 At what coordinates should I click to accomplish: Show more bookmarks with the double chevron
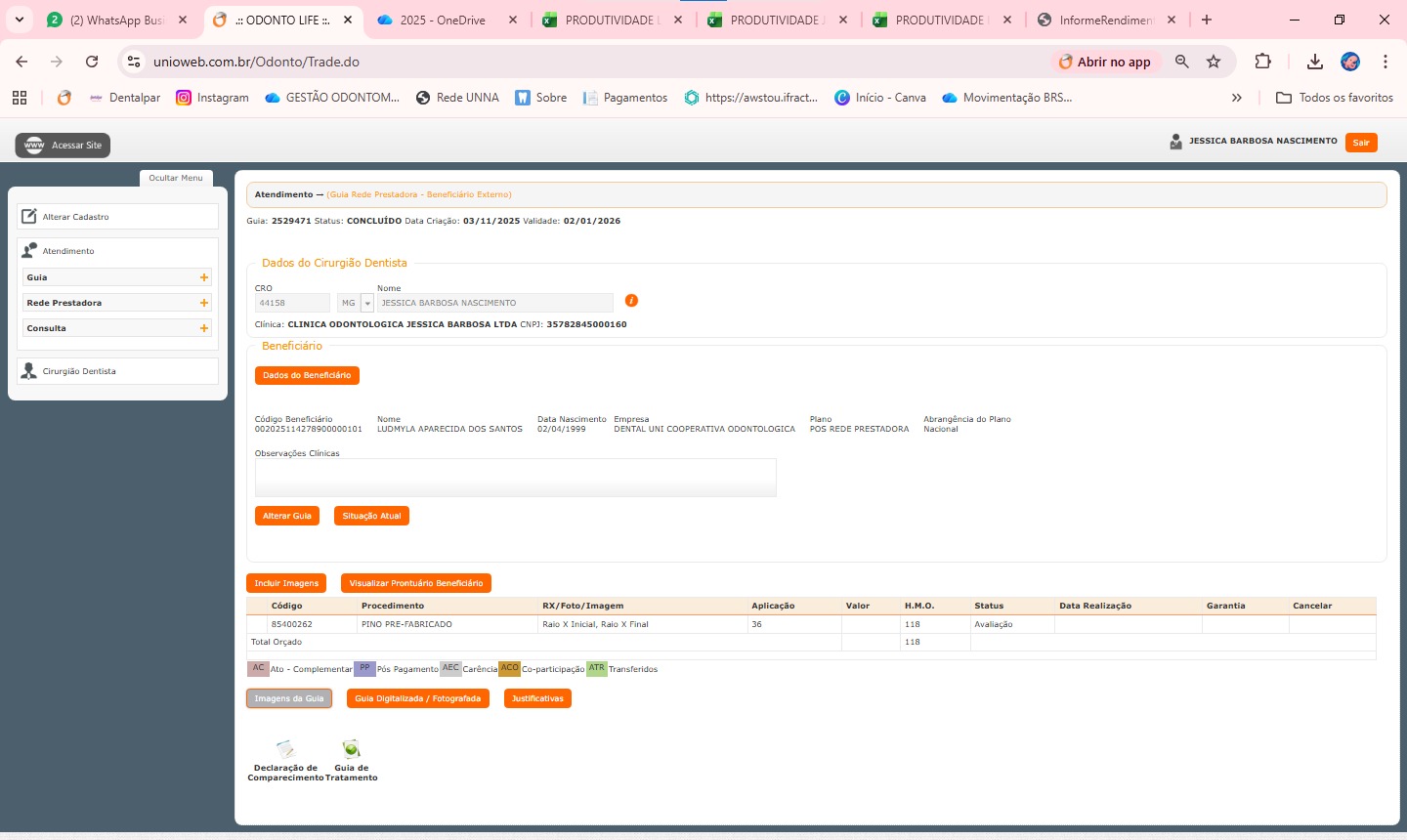(1237, 98)
